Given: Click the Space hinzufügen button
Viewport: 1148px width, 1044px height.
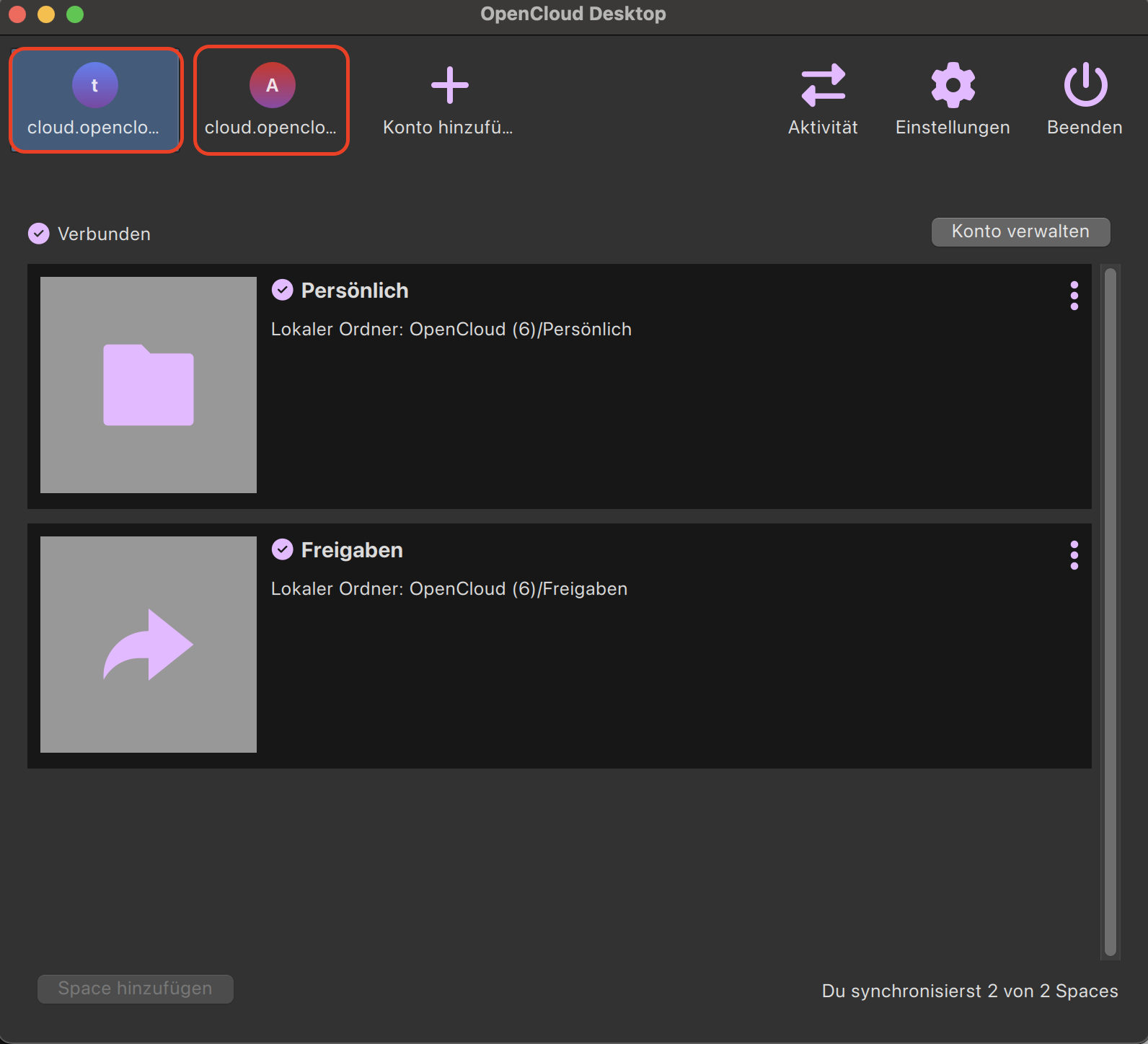Looking at the screenshot, I should tap(136, 988).
